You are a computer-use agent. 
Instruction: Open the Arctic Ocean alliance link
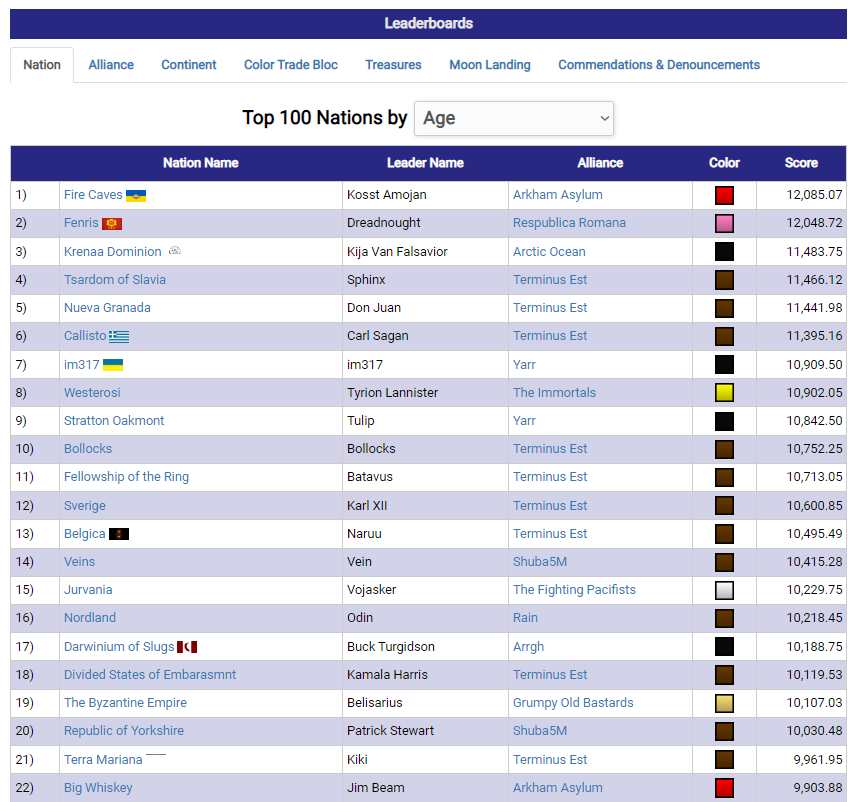tap(549, 251)
